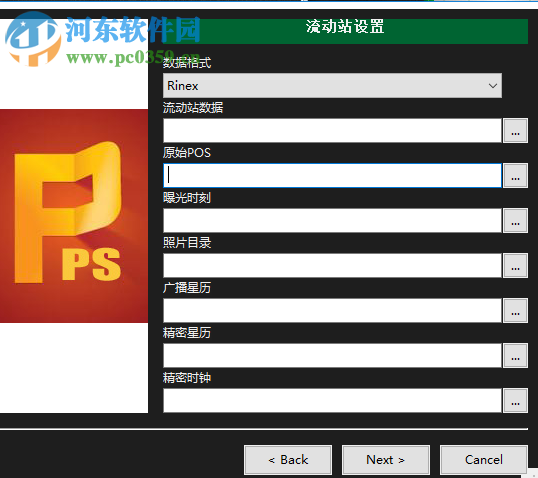Click the 广播星历 input field
The height and width of the screenshot is (478, 538).
point(332,310)
